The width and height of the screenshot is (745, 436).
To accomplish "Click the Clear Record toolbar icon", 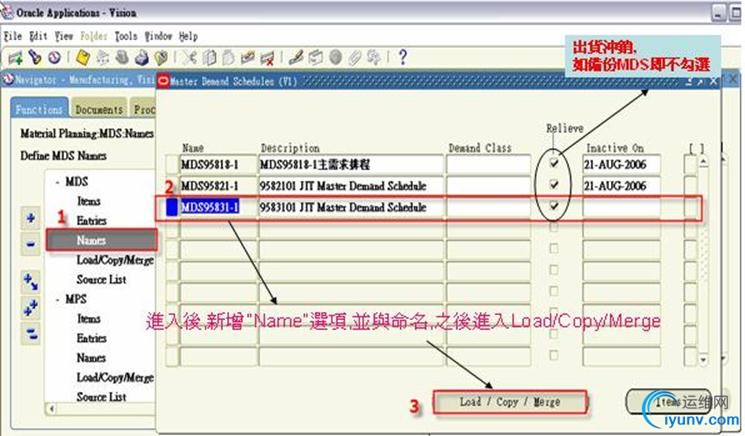I will point(248,57).
